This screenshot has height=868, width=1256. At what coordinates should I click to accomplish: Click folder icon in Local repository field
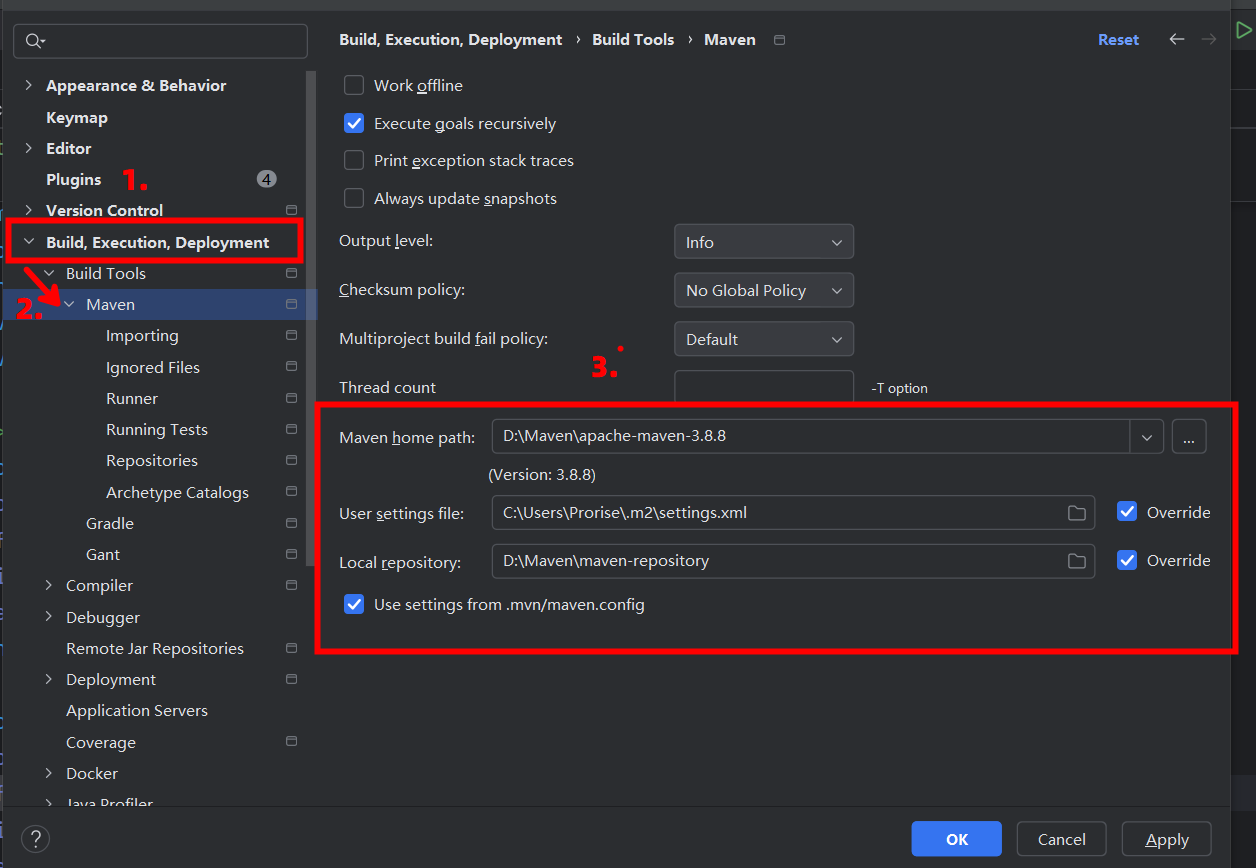click(1076, 561)
